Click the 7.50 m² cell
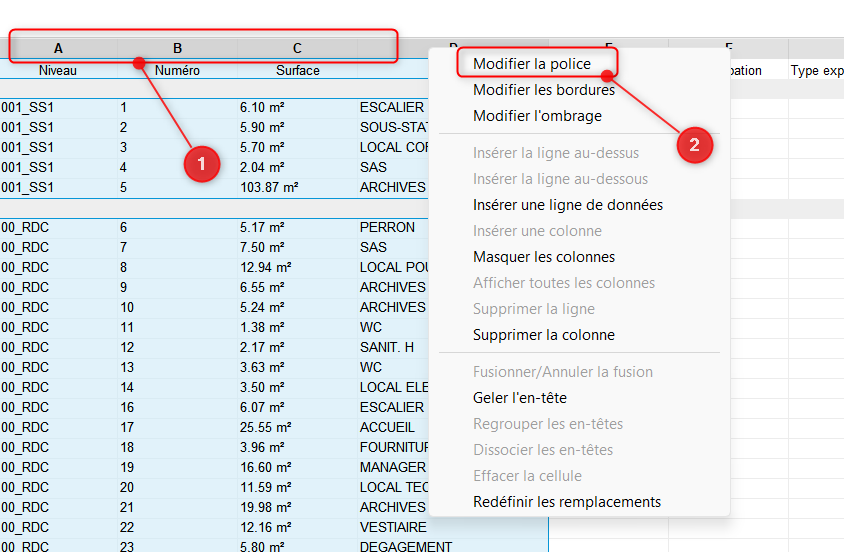 [297, 247]
